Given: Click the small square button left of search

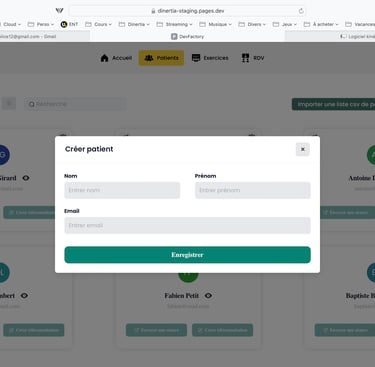Looking at the screenshot, I should [x=9, y=104].
